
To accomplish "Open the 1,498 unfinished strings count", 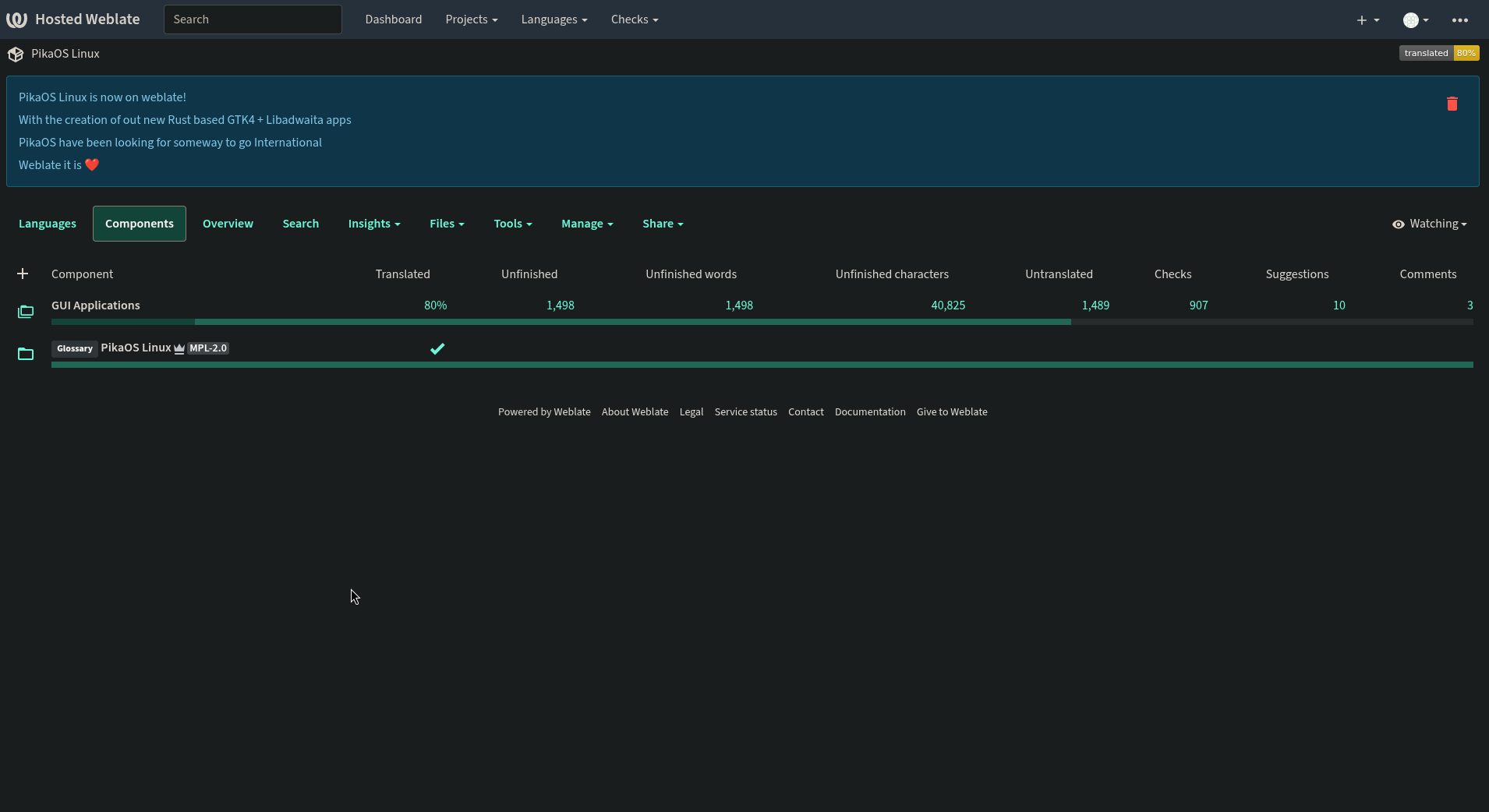I will (x=561, y=305).
